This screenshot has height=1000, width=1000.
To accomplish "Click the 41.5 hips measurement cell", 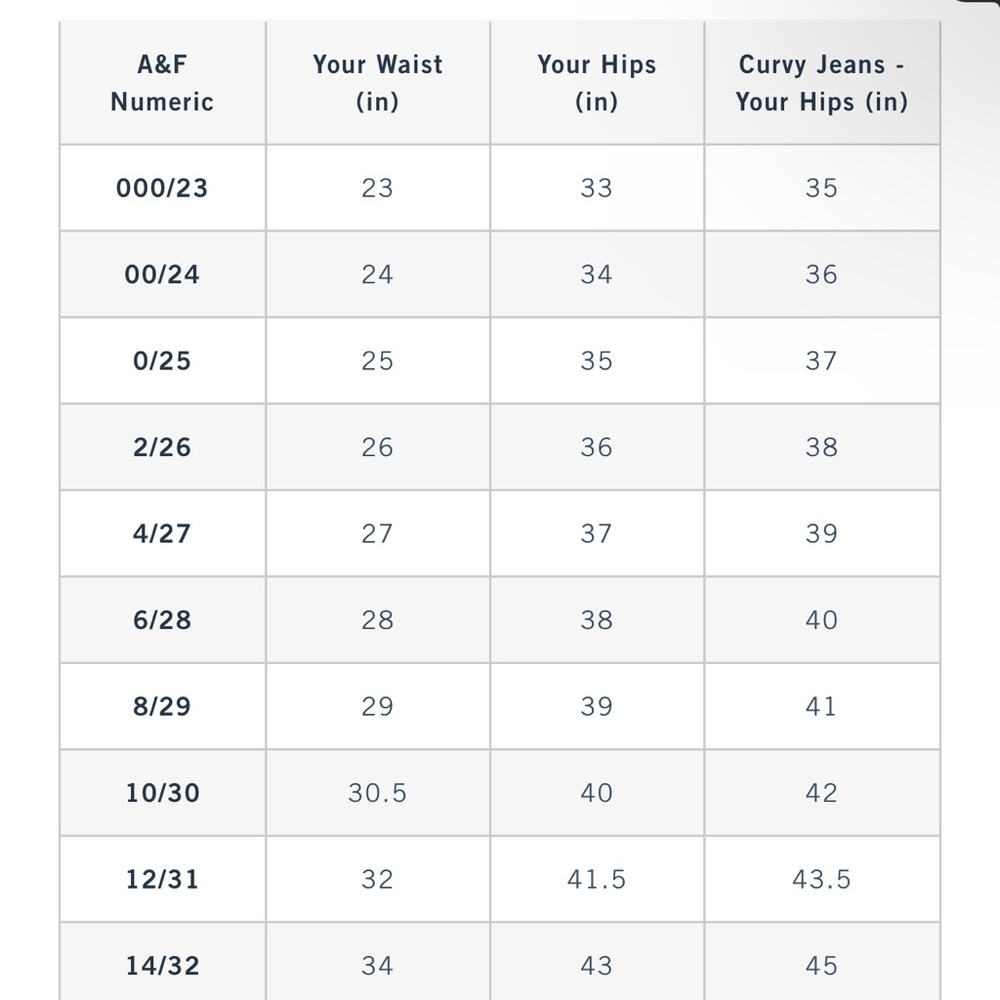I will point(596,879).
